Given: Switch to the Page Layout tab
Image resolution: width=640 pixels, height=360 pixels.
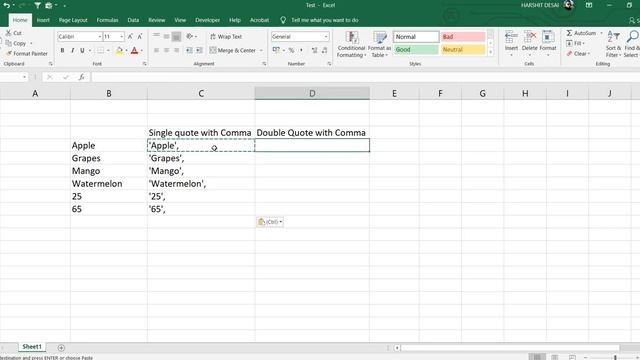Looking at the screenshot, I should [x=73, y=20].
